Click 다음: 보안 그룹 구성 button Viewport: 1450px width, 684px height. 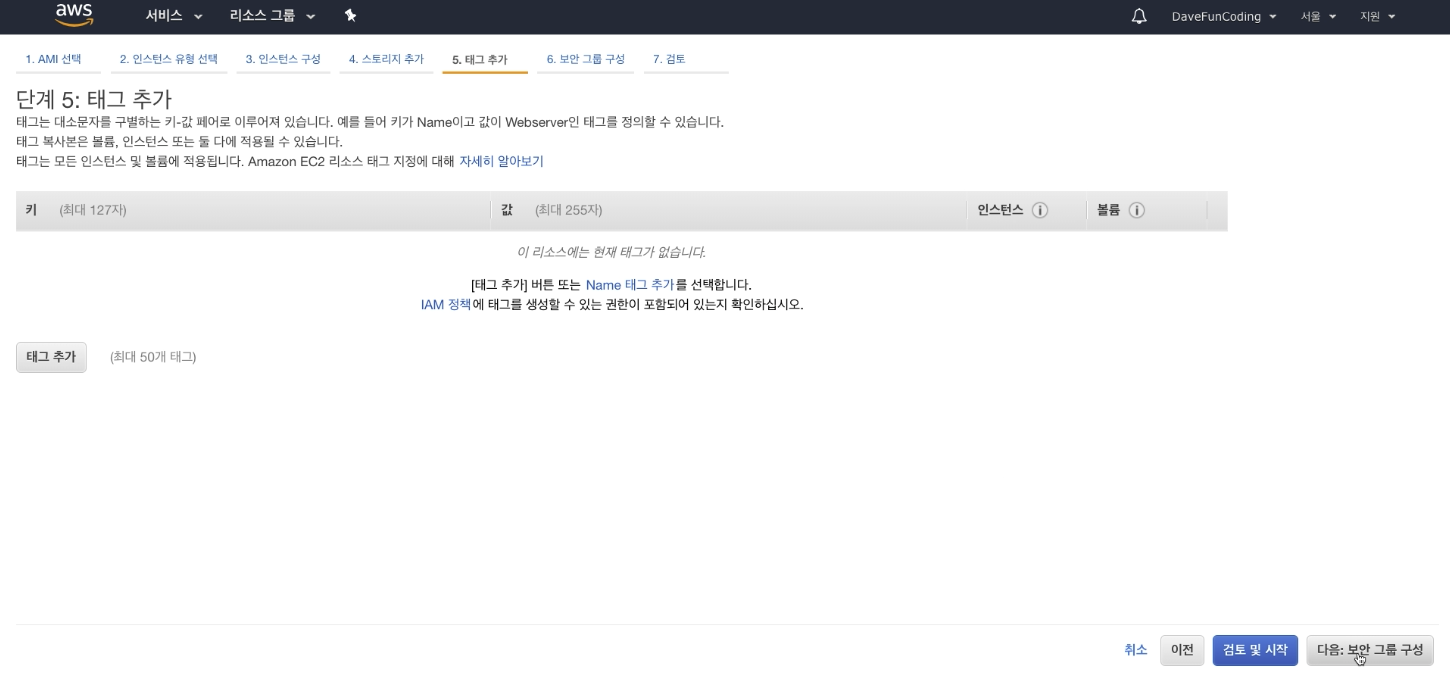pyautogui.click(x=1370, y=650)
